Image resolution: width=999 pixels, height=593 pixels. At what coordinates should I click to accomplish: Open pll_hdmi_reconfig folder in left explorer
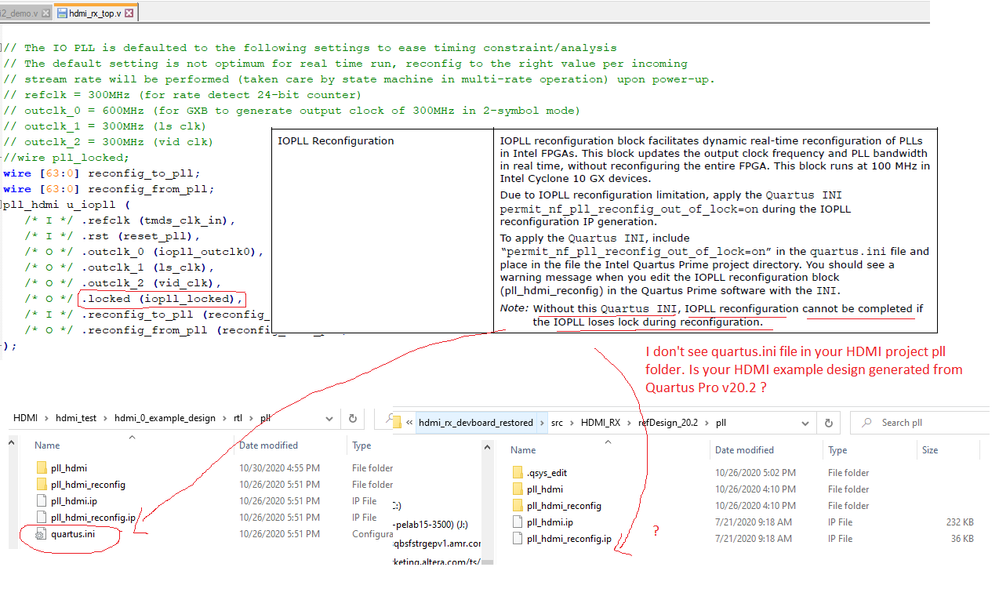click(87, 484)
